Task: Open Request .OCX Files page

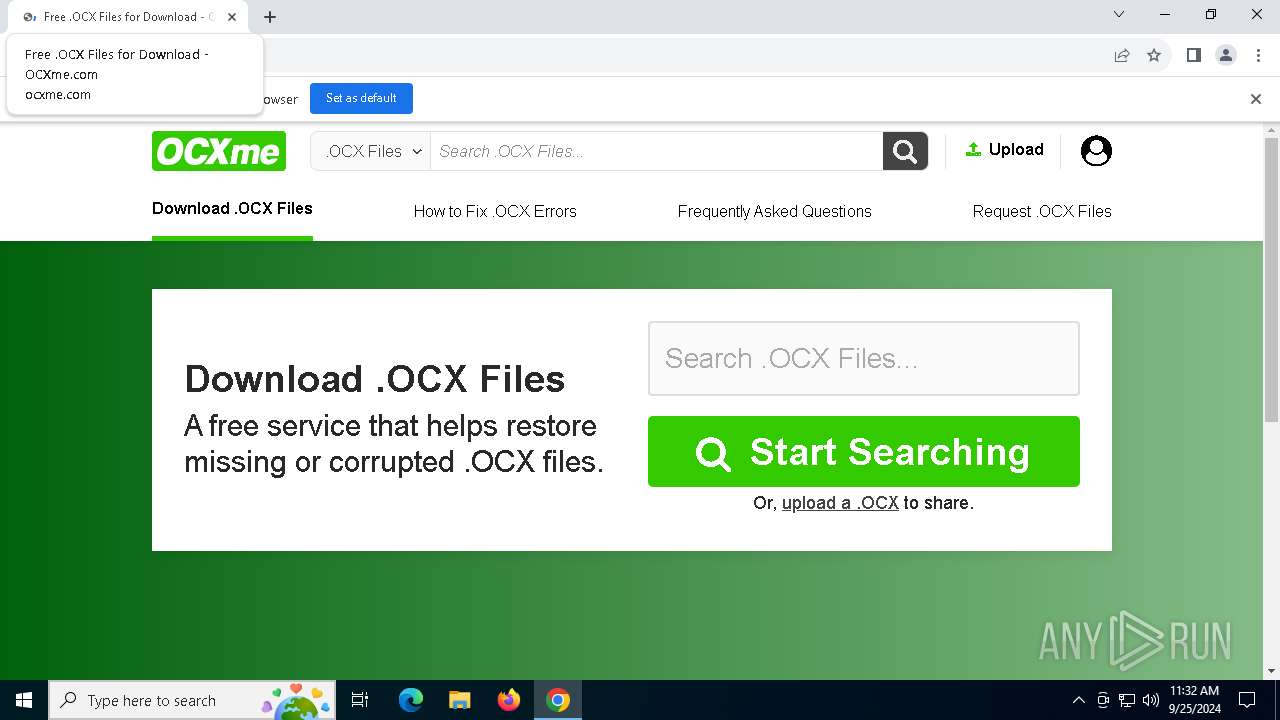Action: 1042,211
